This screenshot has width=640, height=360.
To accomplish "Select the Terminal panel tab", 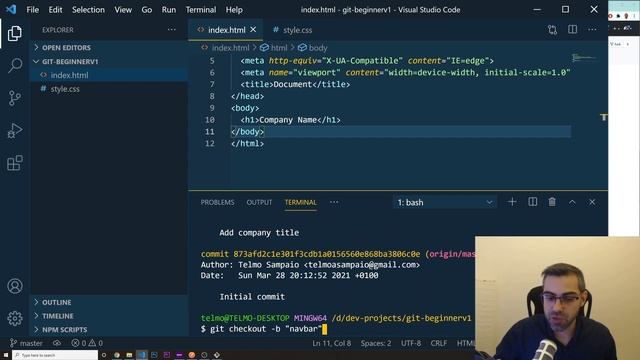I will [x=300, y=202].
